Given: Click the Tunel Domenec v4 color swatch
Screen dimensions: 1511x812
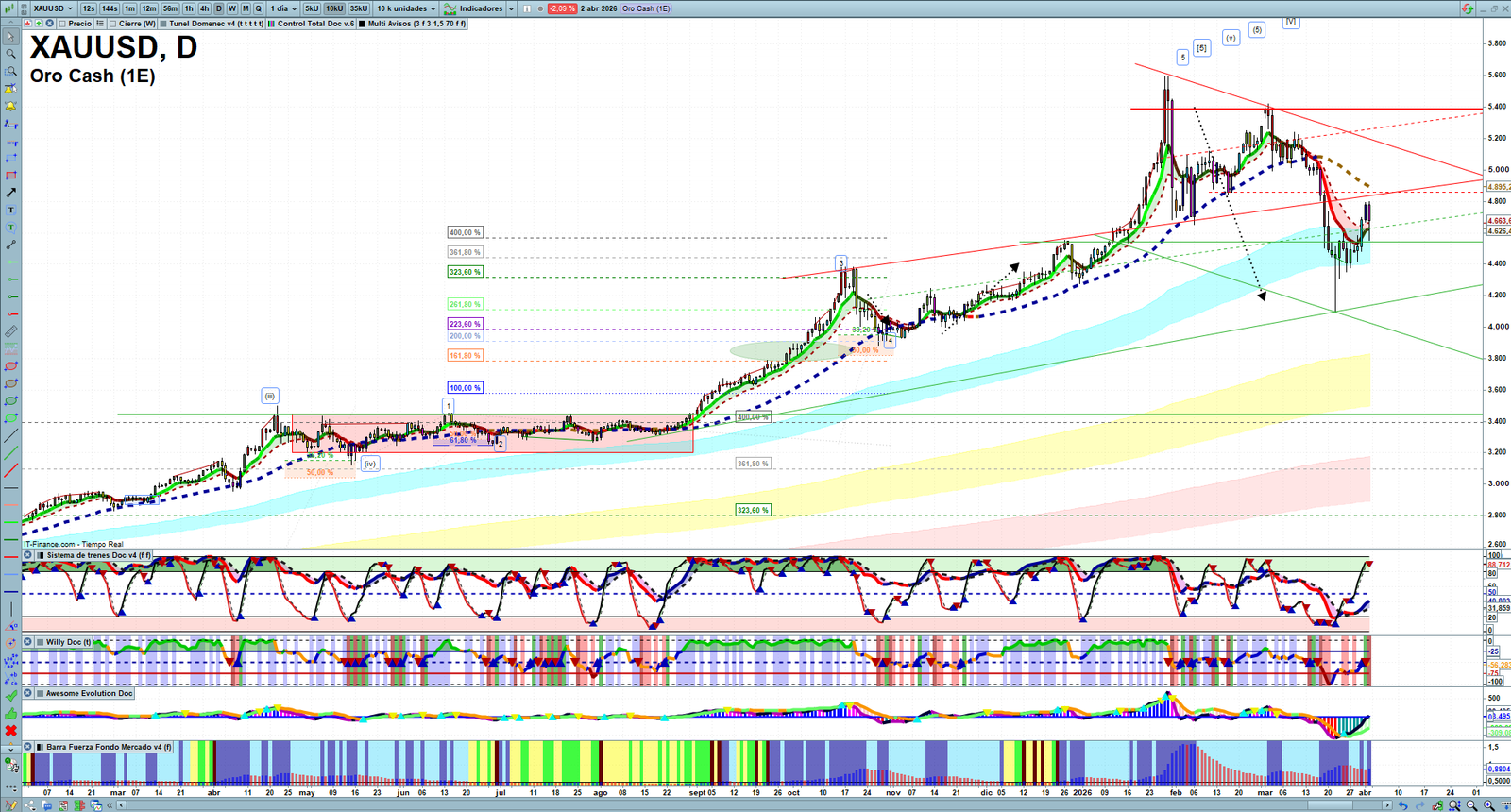Looking at the screenshot, I should 163,24.
